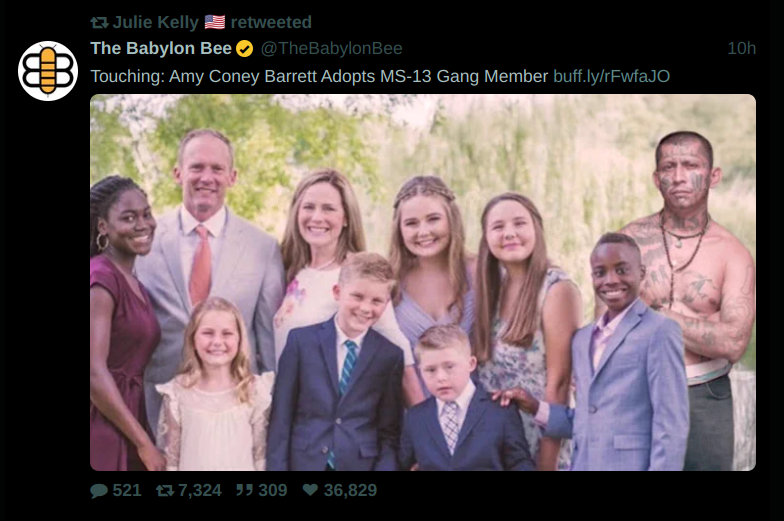Open the buff.ly/rFwfaJO link
784x521 pixels.
(610, 76)
